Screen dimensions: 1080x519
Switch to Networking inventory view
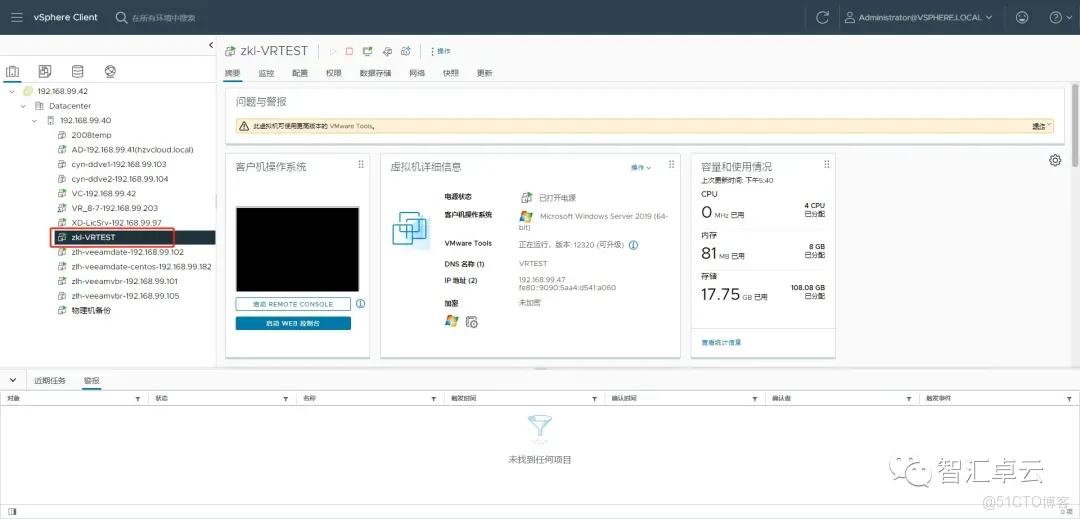[110, 72]
